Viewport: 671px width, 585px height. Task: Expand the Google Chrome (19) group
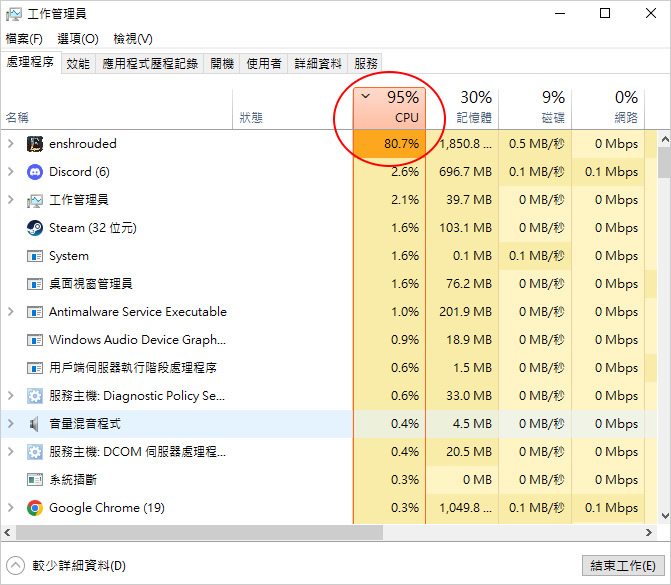click(x=11, y=508)
